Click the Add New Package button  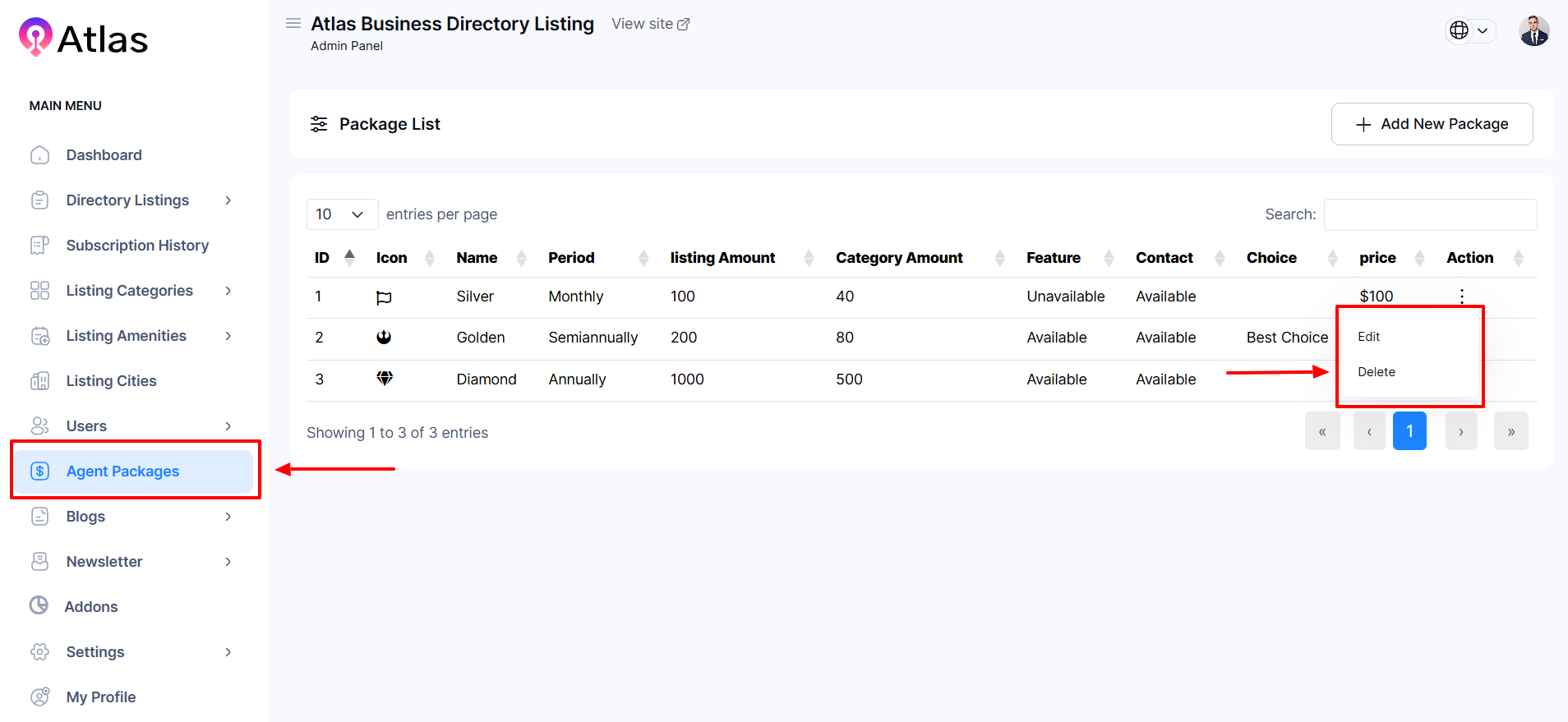pos(1432,124)
